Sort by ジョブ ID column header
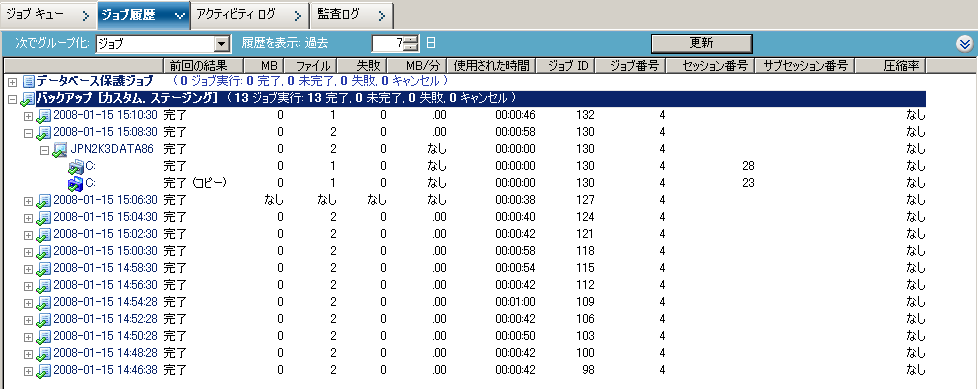Screen dimensions: 979x389 point(565,65)
